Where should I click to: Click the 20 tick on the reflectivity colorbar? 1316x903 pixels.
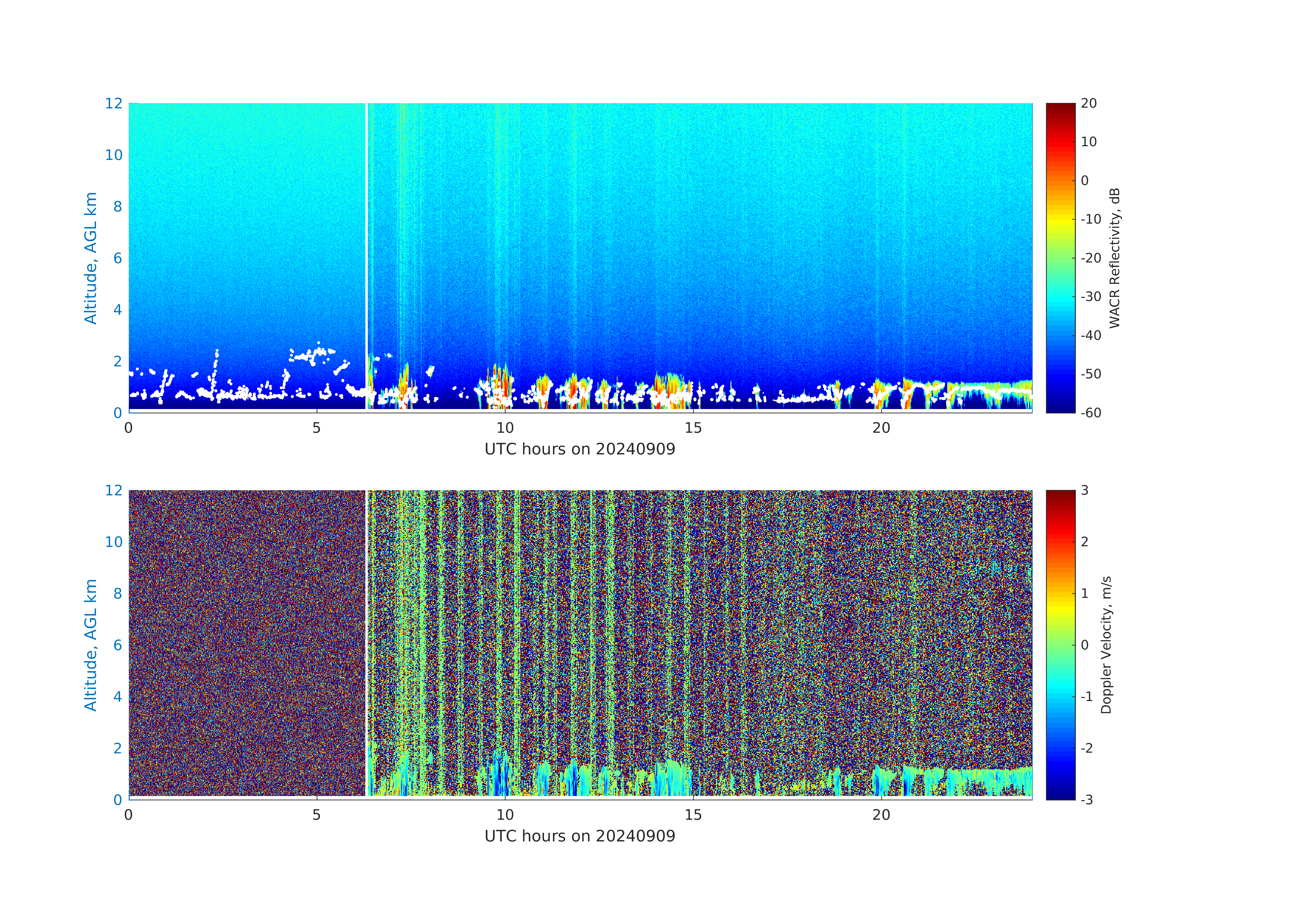1088,103
